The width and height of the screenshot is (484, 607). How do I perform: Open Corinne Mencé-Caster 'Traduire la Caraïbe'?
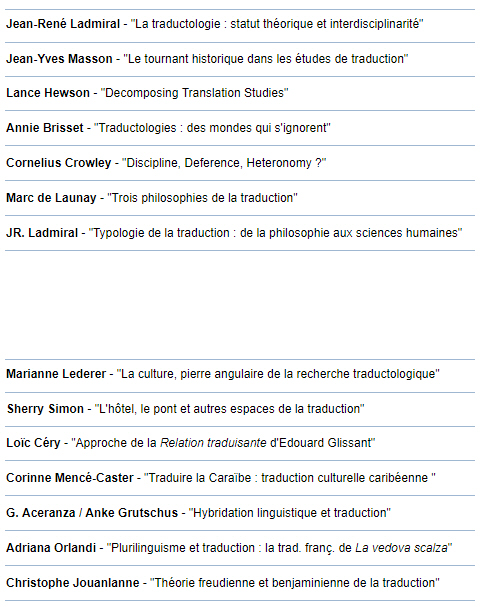click(x=221, y=478)
